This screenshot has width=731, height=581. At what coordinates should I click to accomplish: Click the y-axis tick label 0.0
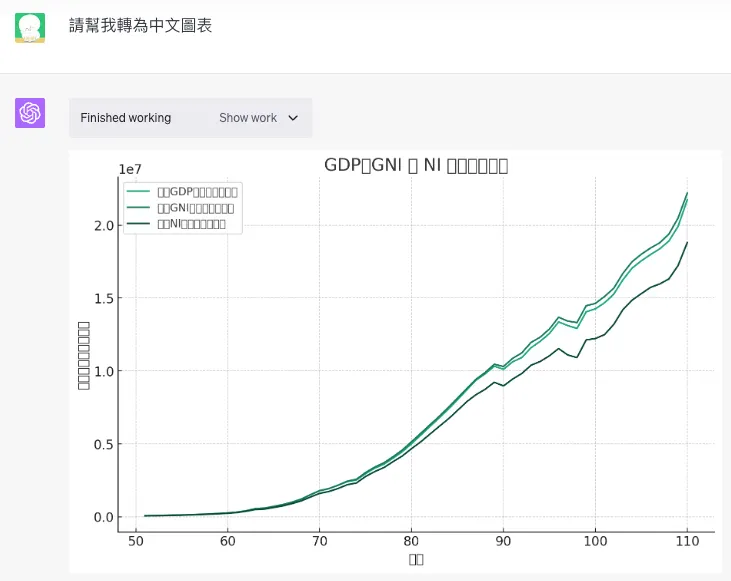click(104, 517)
